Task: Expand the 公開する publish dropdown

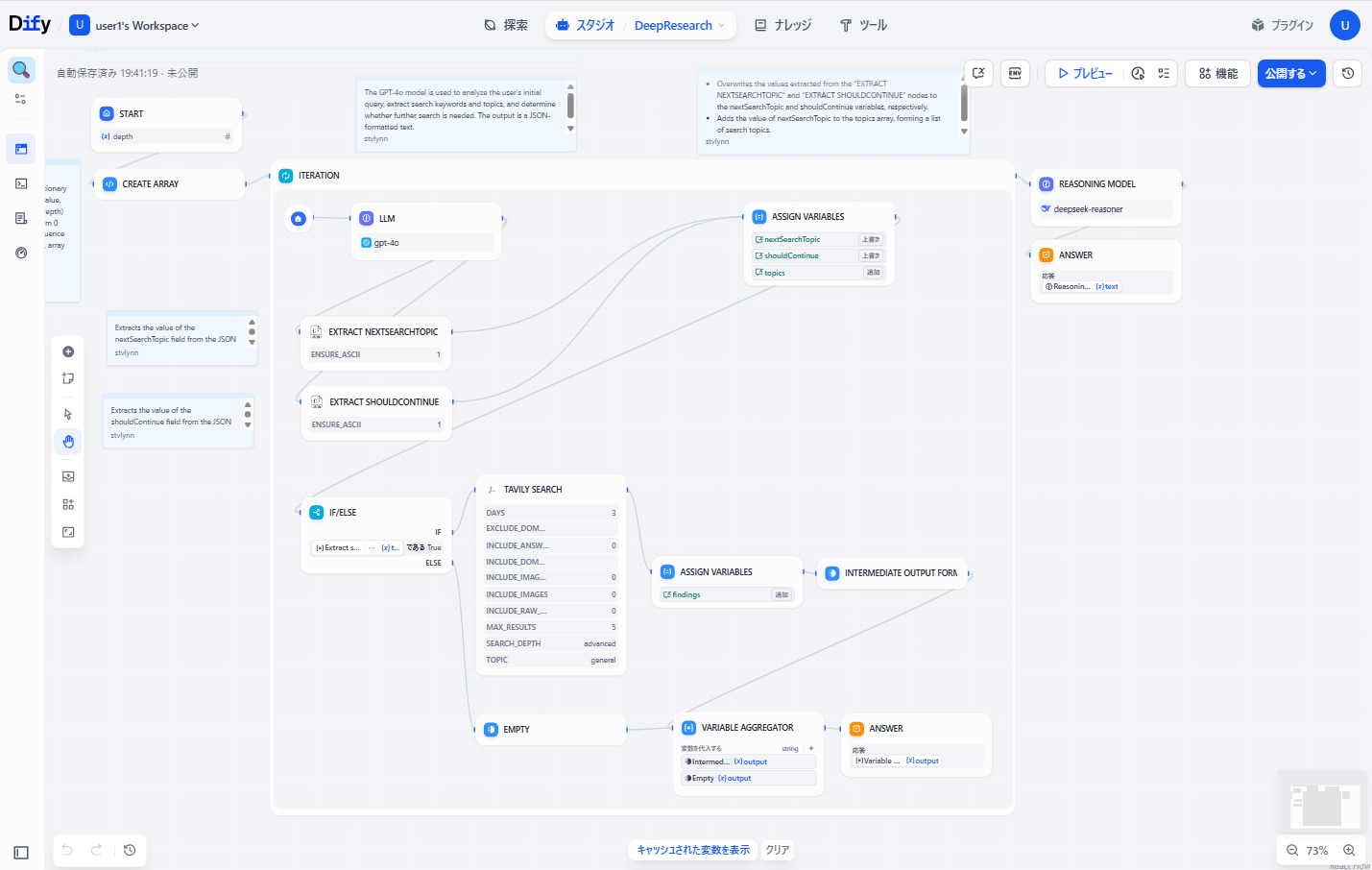Action: [1290, 73]
